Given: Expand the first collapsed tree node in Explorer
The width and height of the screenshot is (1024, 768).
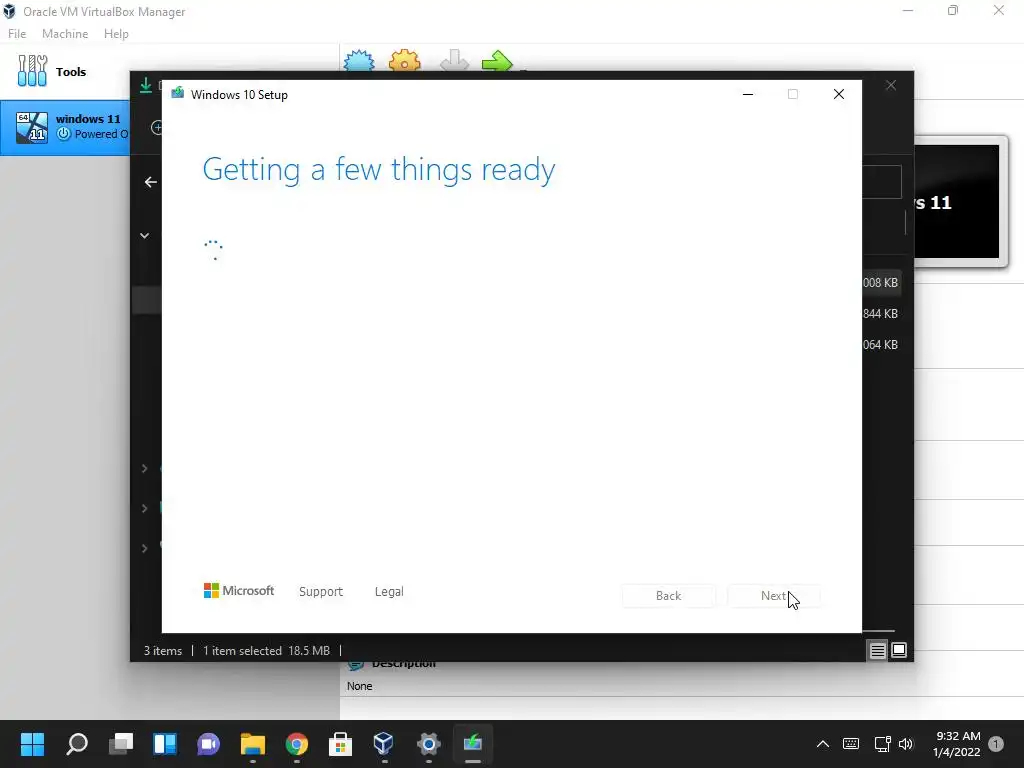Looking at the screenshot, I should (x=144, y=468).
